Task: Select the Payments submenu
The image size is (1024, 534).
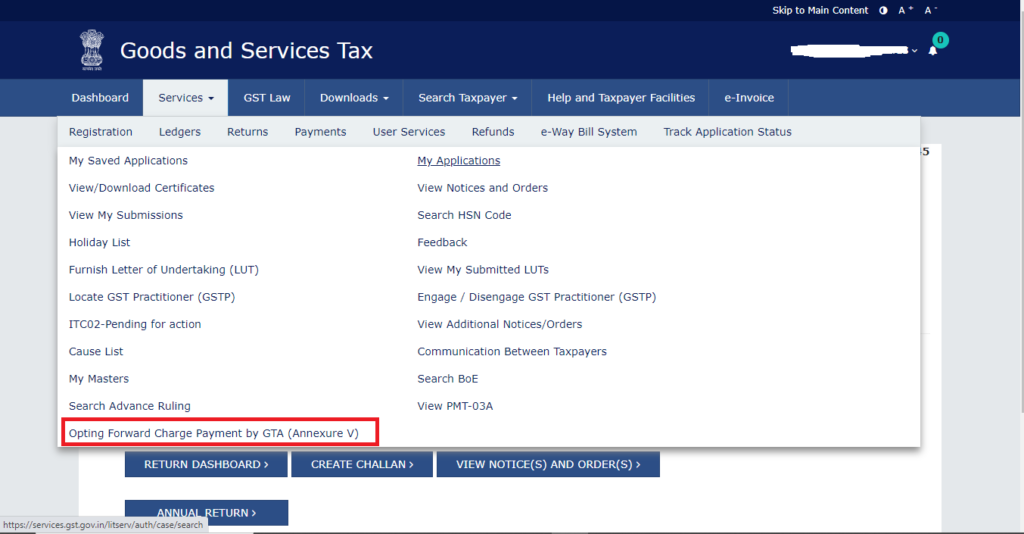Action: [320, 132]
